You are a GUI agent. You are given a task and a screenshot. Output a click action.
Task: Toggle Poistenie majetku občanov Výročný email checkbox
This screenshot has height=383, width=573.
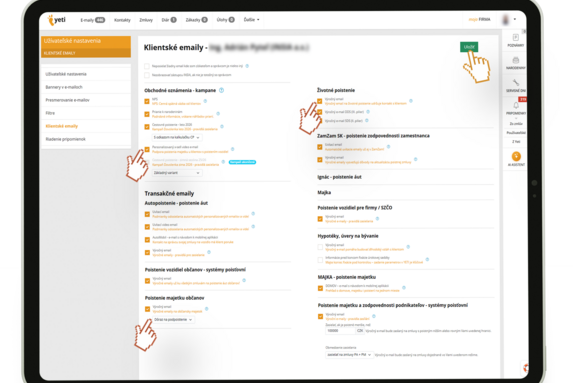click(147, 309)
